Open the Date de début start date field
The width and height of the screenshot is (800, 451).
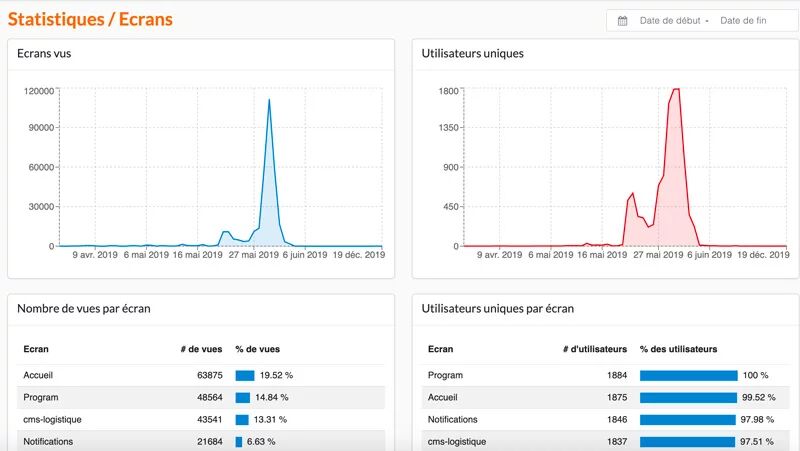[x=672, y=21]
